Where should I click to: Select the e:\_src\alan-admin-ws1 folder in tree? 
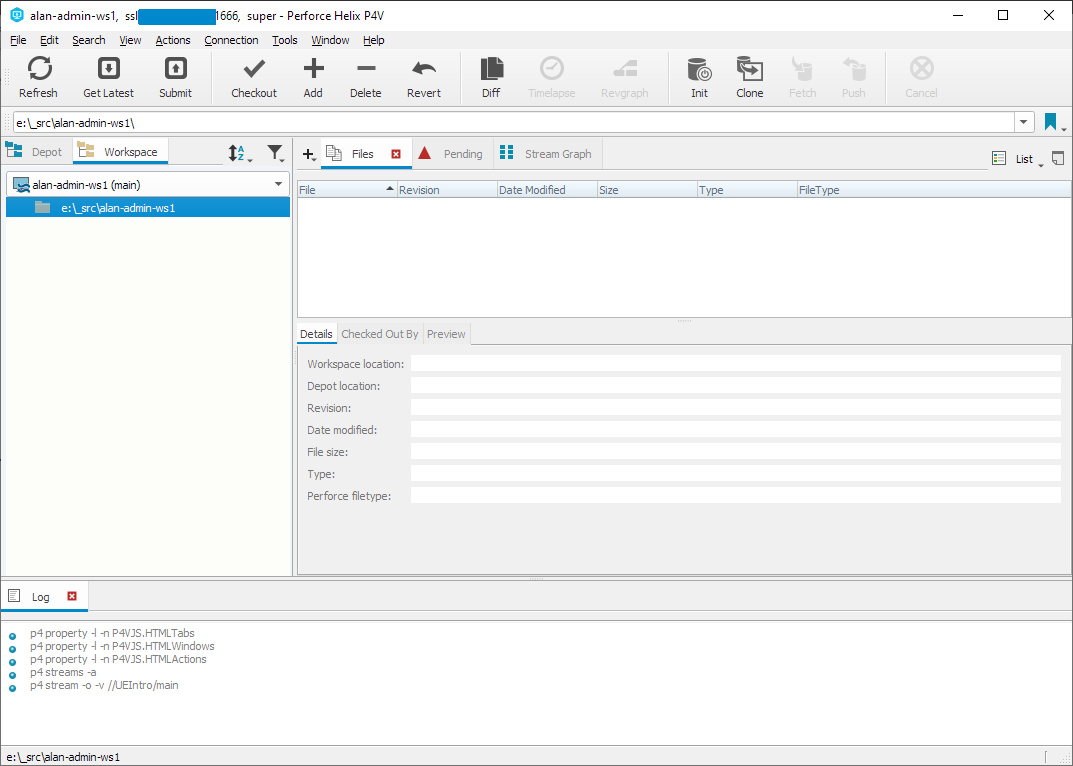(148, 207)
